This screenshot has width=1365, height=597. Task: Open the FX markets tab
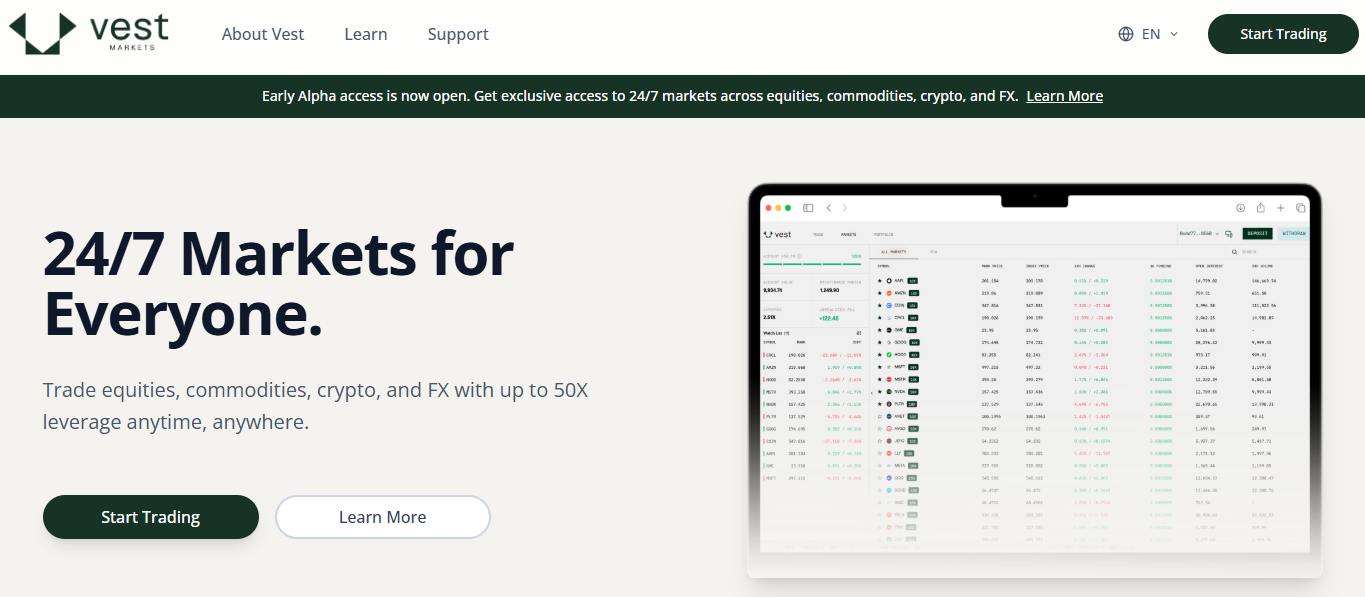coord(933,251)
